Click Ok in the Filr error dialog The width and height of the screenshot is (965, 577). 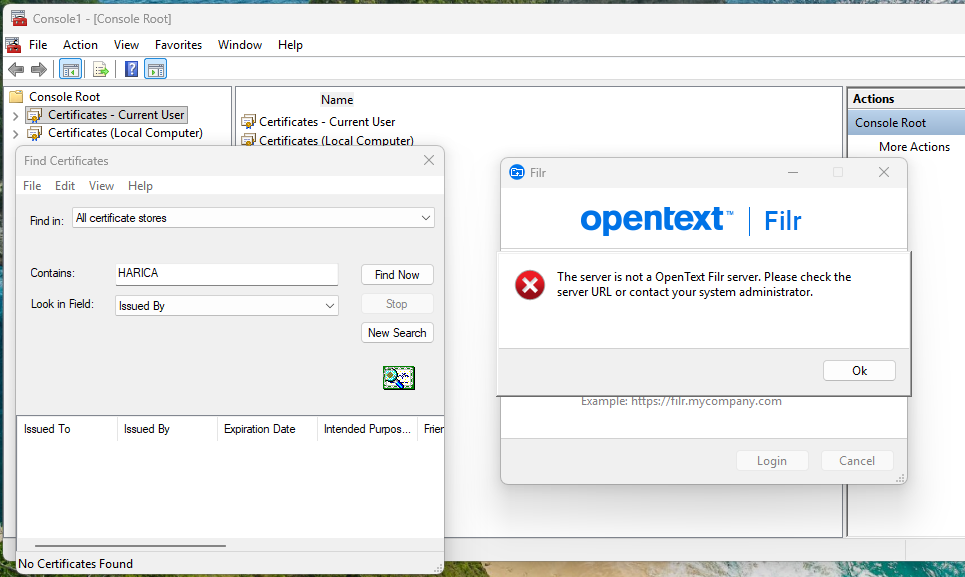(x=859, y=371)
